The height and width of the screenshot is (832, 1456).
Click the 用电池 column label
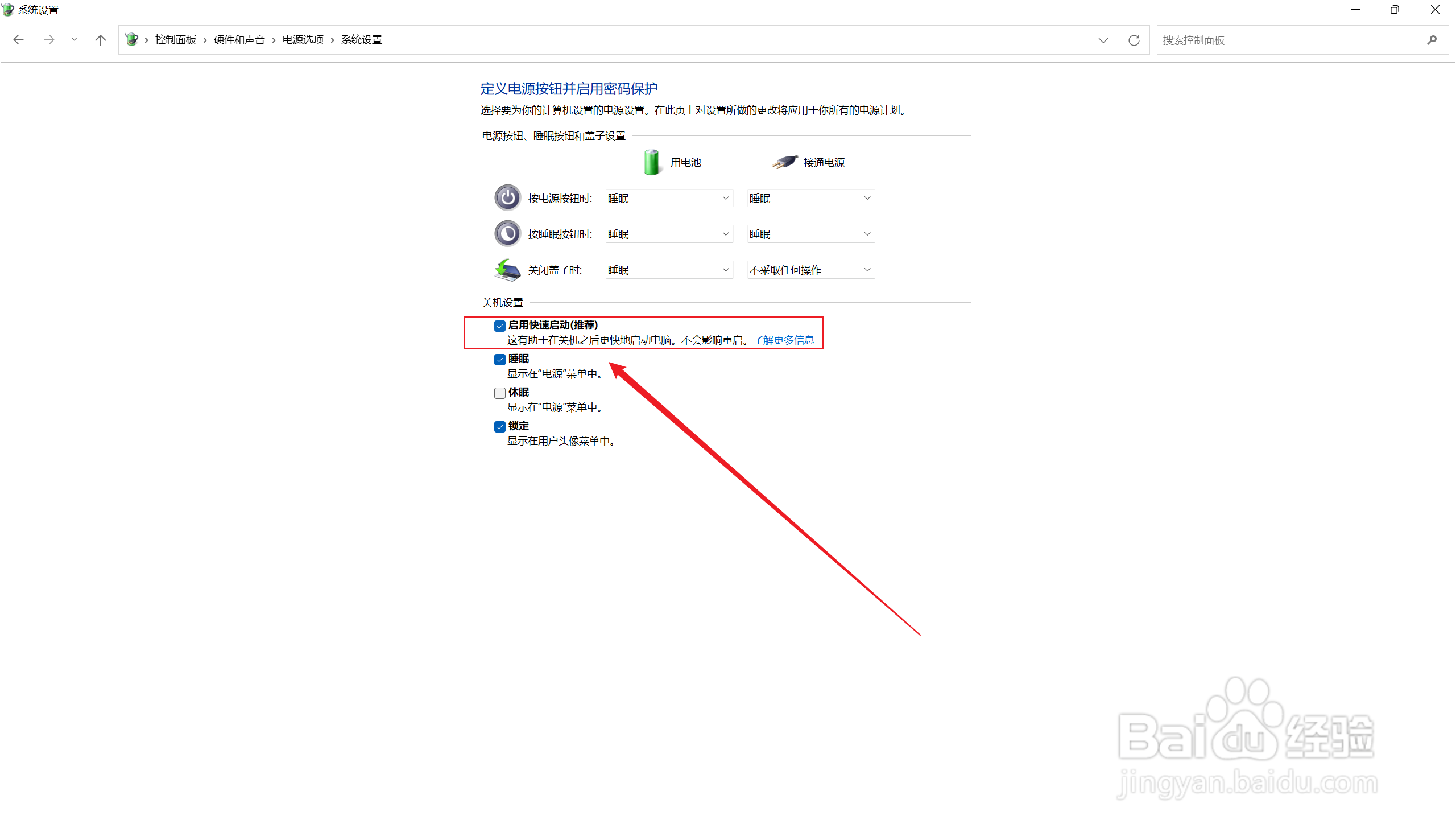685,163
